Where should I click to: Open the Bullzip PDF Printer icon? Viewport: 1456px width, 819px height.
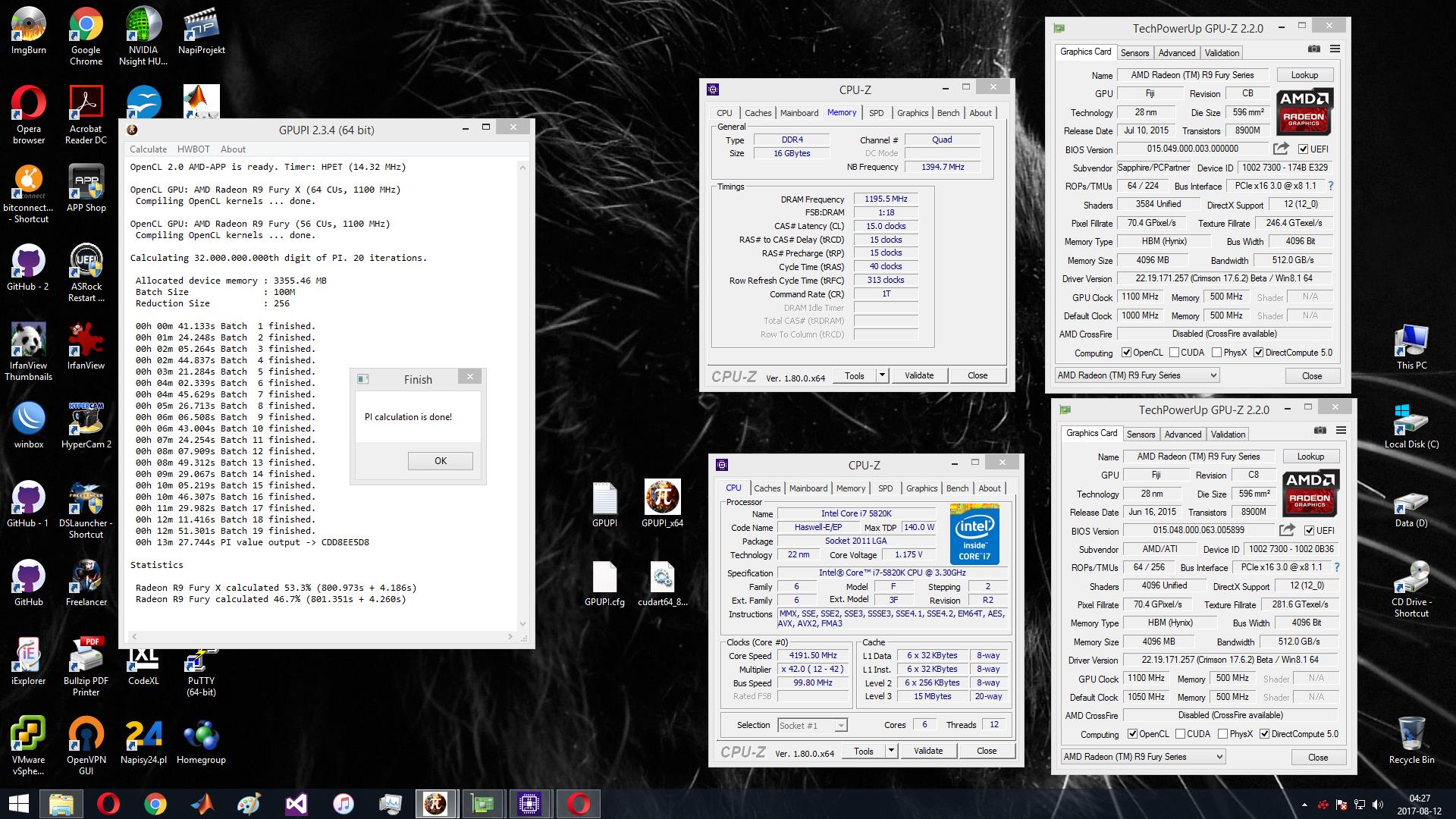(86, 667)
